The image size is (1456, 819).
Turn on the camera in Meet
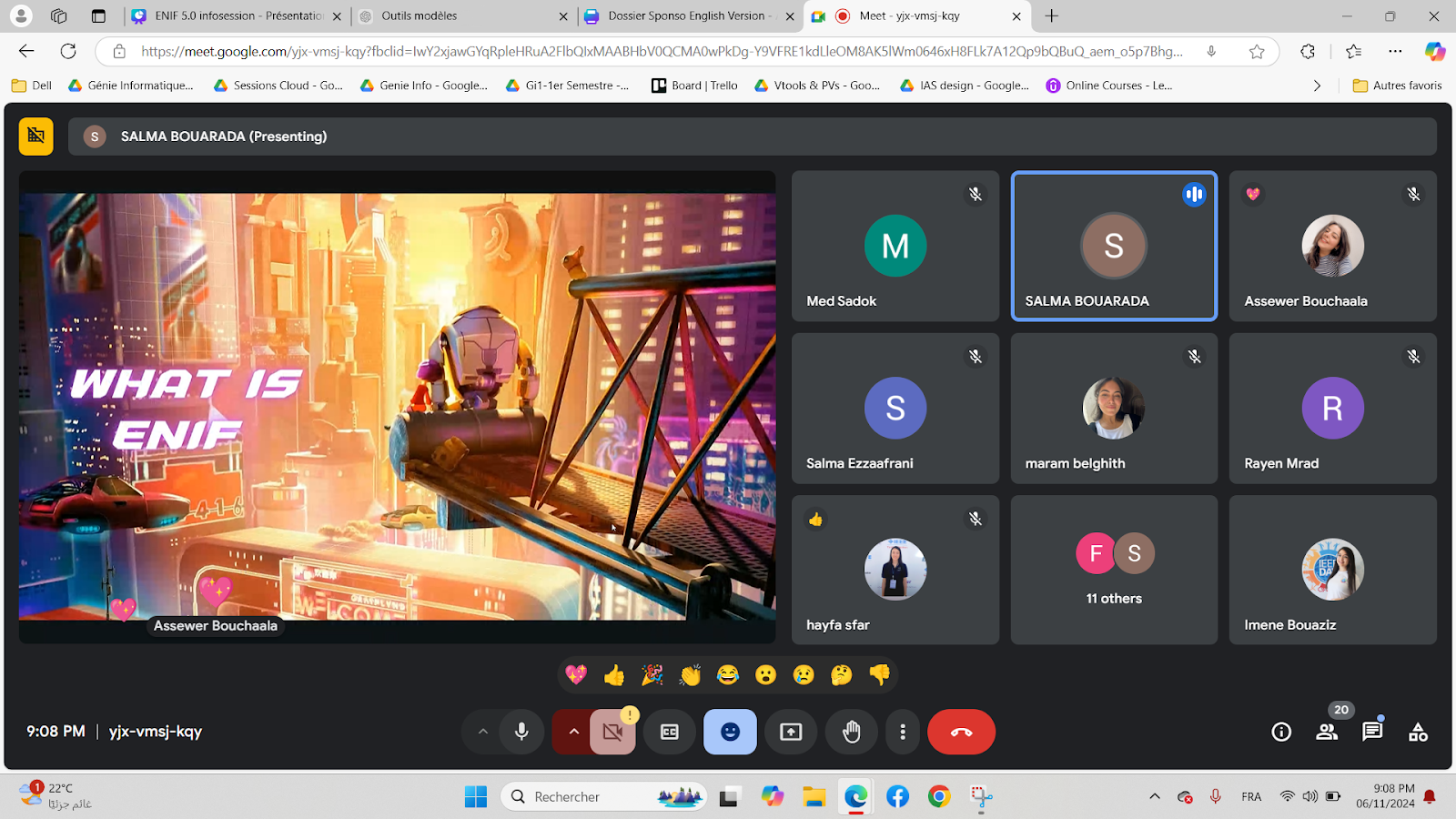[x=613, y=732]
